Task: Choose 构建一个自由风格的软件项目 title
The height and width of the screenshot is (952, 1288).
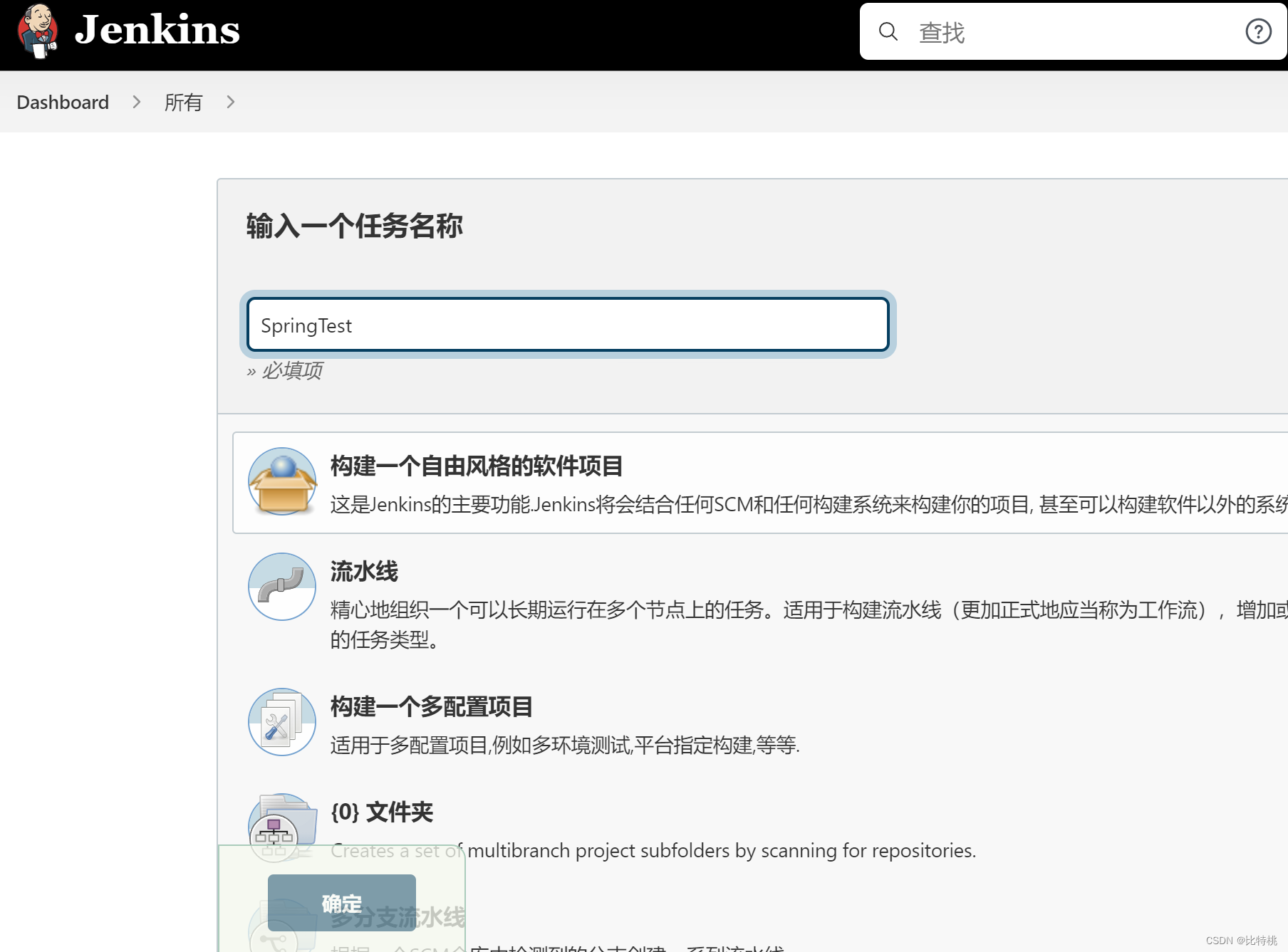Action: [477, 466]
